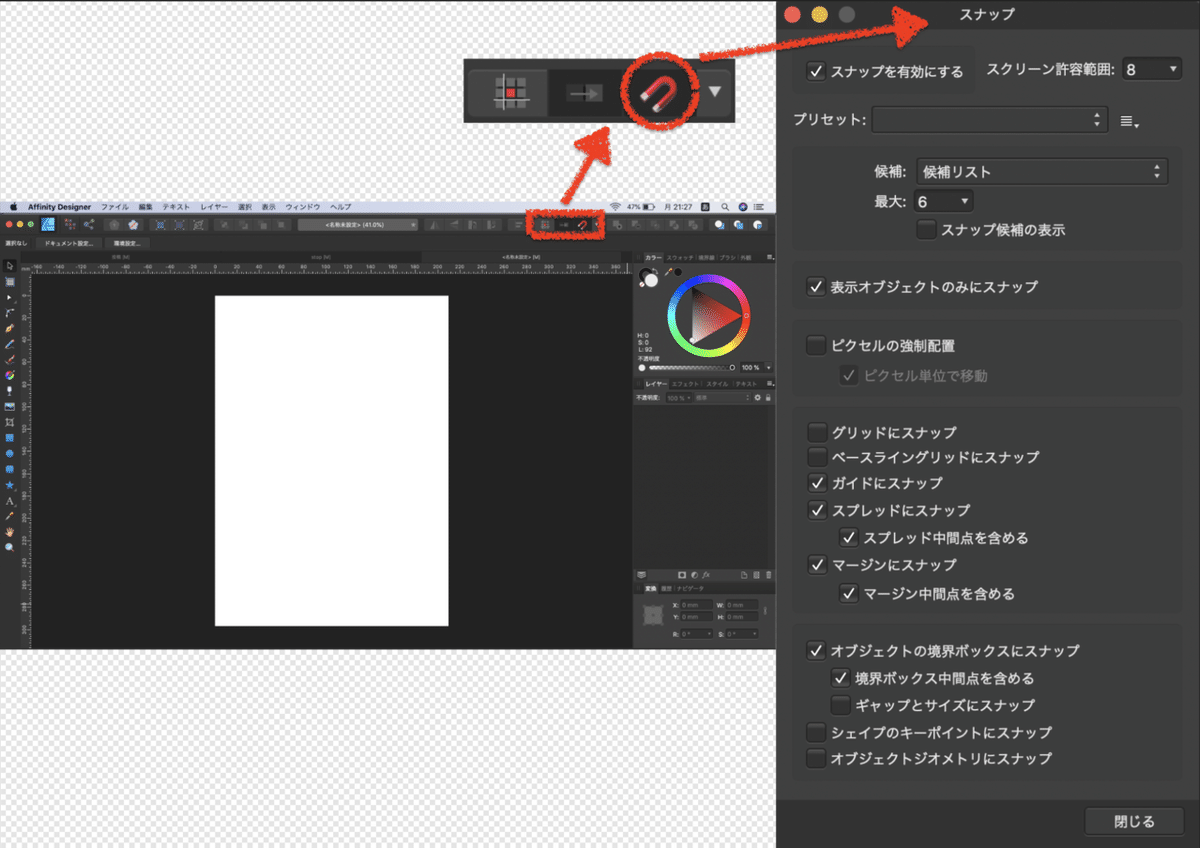Toggle オブジェクトの境界ボックスにスナップ checkbox
Image resolution: width=1200 pixels, height=848 pixels.
click(816, 650)
